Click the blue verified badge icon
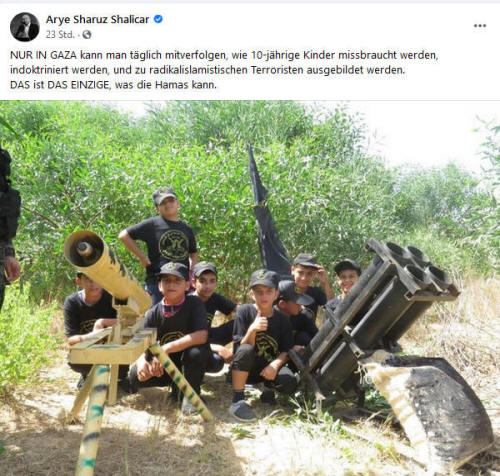This screenshot has width=500, height=476. tap(158, 19)
